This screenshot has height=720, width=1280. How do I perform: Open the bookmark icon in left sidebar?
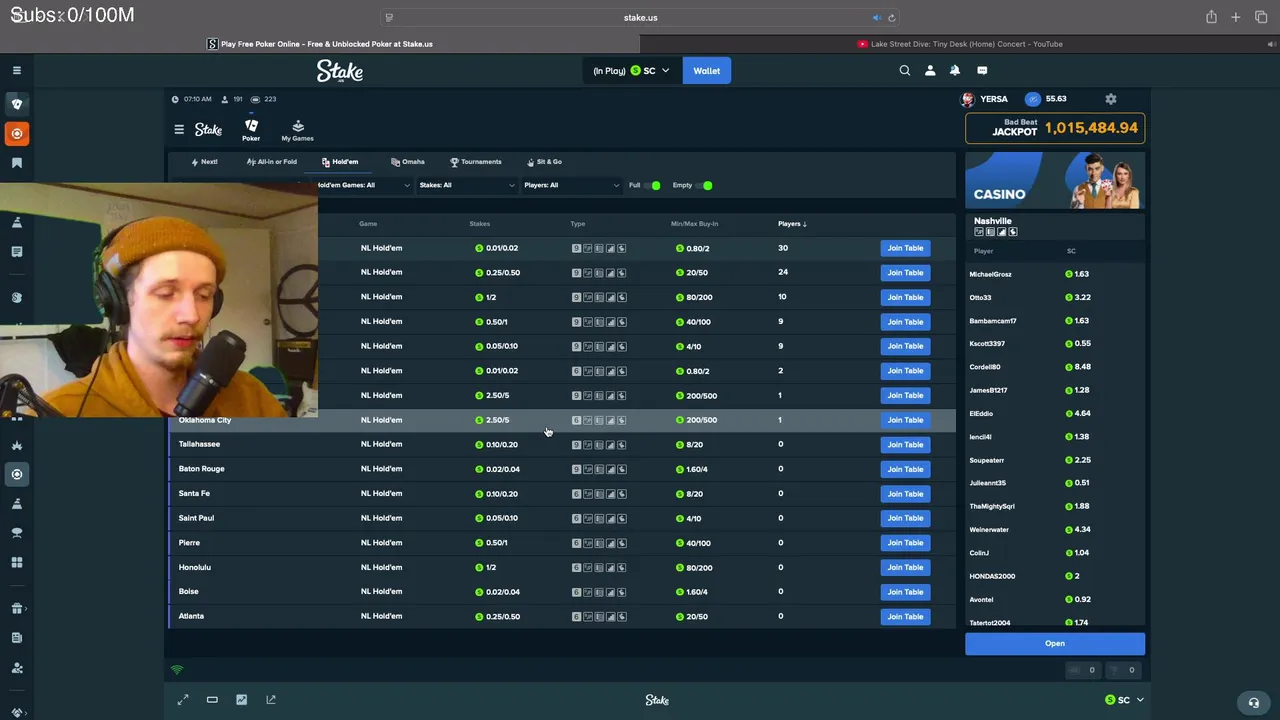click(x=16, y=163)
